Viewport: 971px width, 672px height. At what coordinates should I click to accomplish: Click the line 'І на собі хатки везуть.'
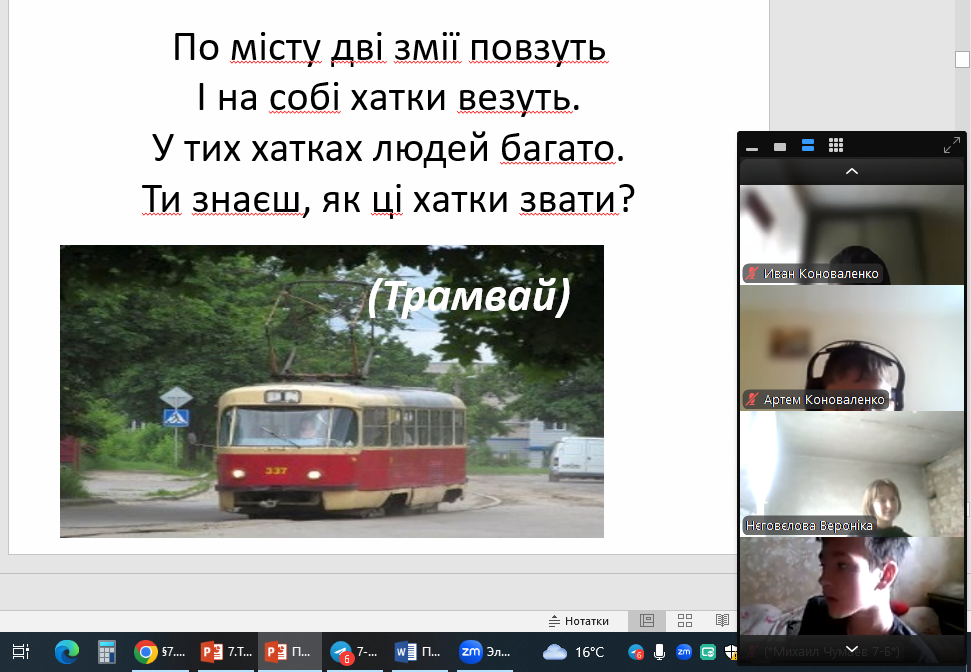point(389,97)
